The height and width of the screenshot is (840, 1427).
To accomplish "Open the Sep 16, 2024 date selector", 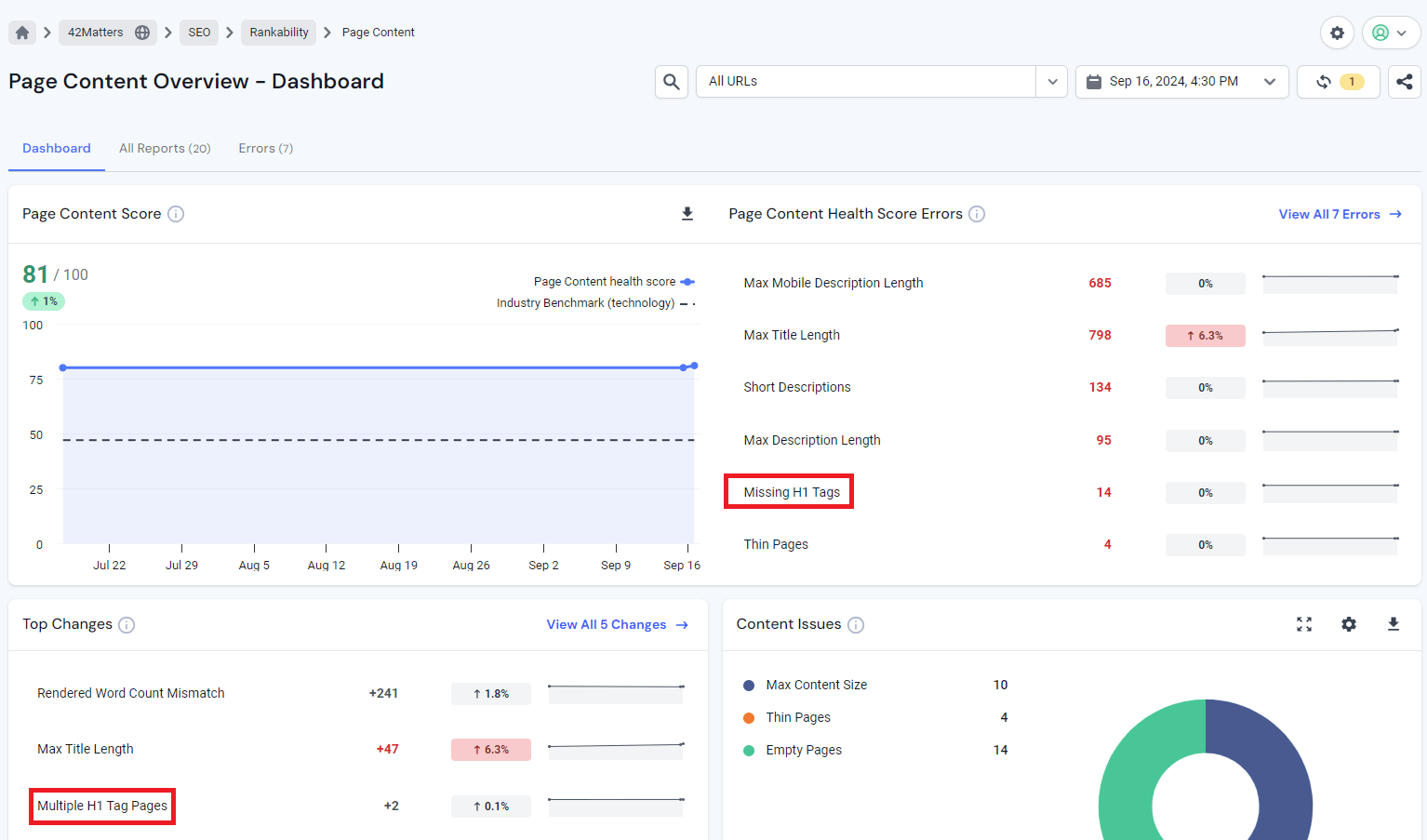I will (x=1181, y=82).
